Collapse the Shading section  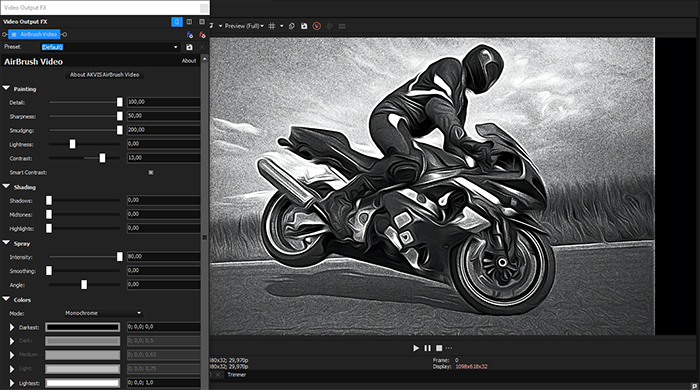click(6, 187)
